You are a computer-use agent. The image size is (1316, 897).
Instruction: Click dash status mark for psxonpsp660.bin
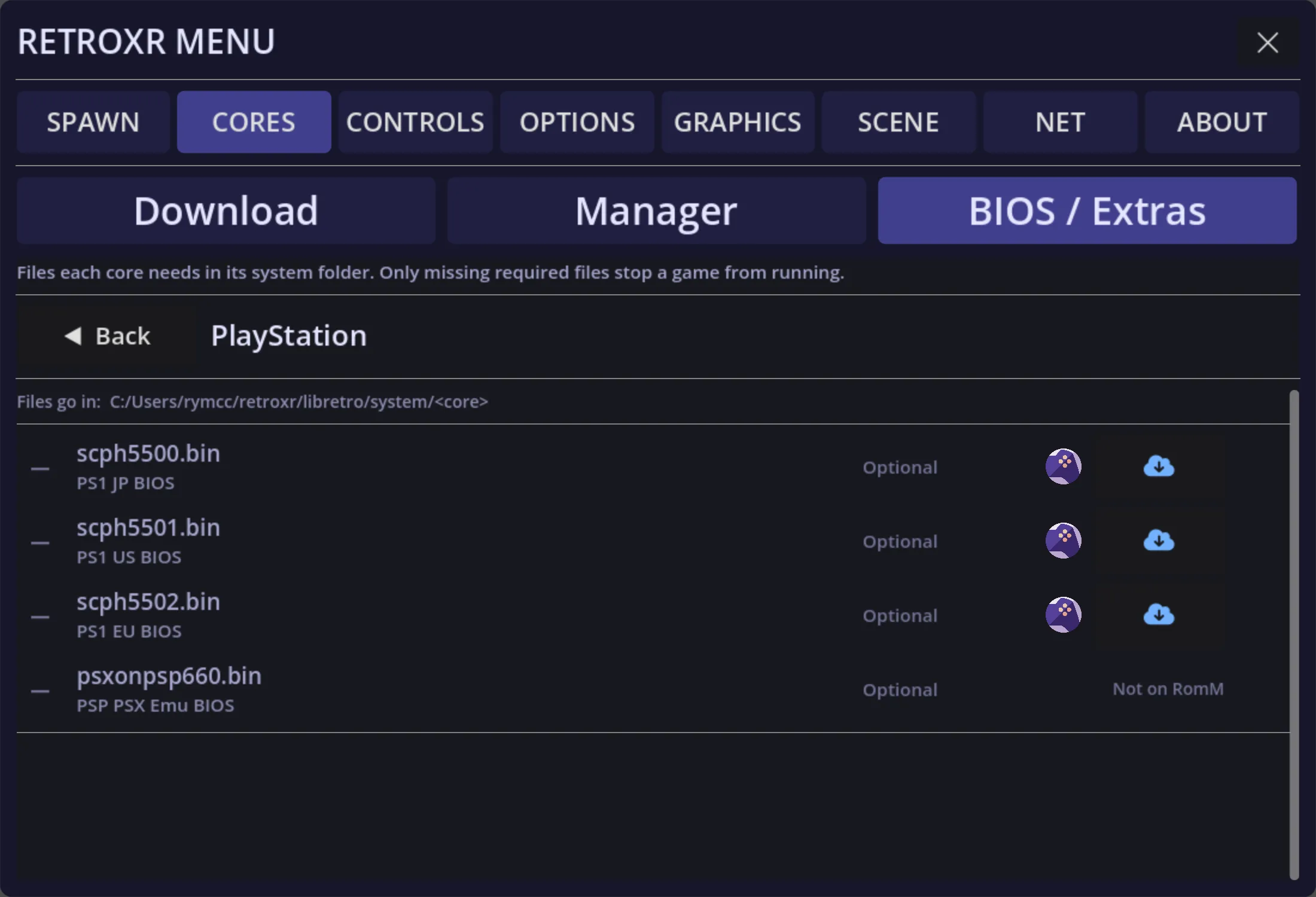(x=40, y=691)
